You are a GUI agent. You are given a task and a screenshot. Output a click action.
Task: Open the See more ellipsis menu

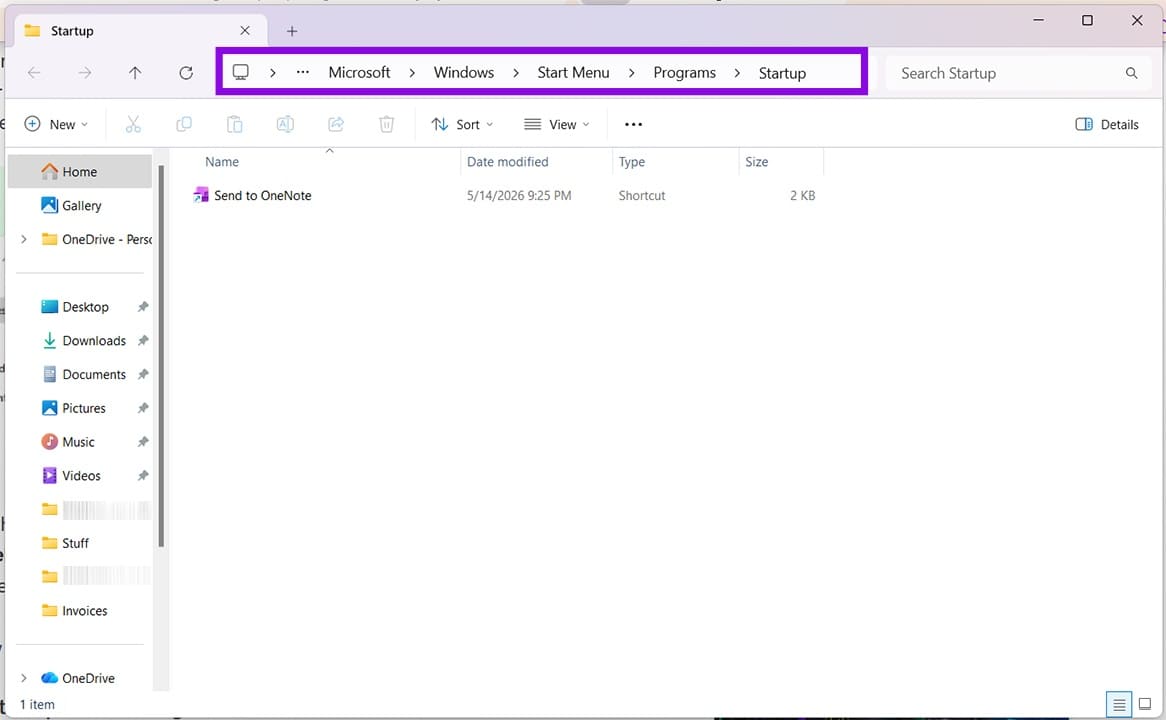pyautogui.click(x=634, y=124)
